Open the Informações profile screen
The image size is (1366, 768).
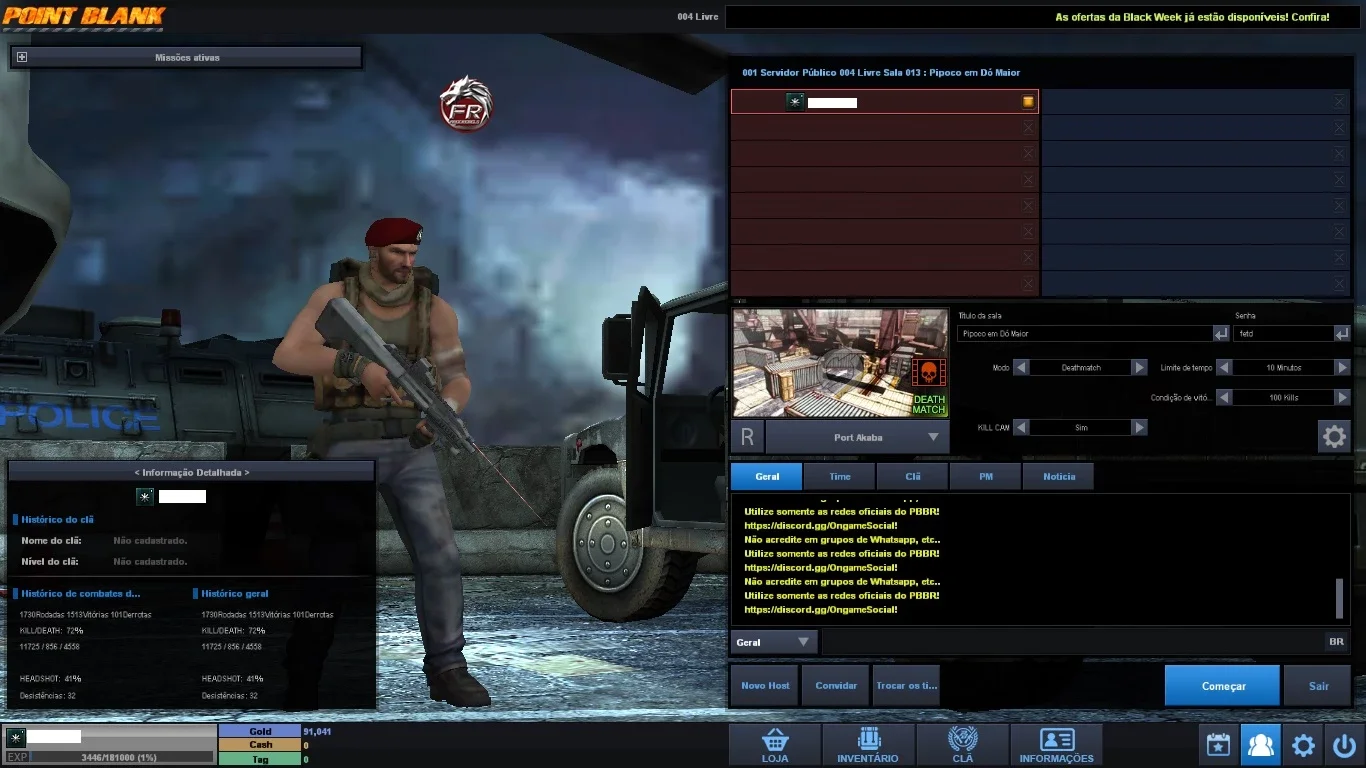[1056, 745]
